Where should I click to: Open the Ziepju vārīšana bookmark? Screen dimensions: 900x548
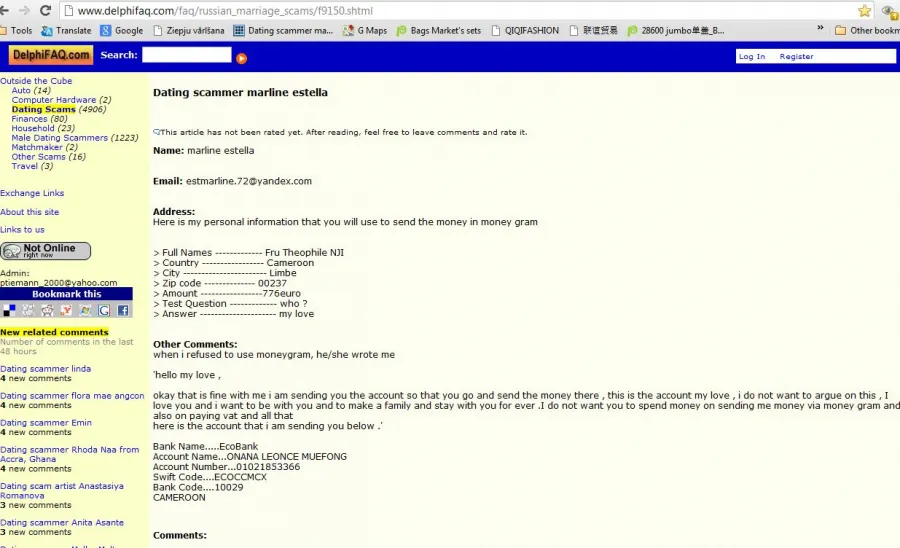tap(189, 30)
